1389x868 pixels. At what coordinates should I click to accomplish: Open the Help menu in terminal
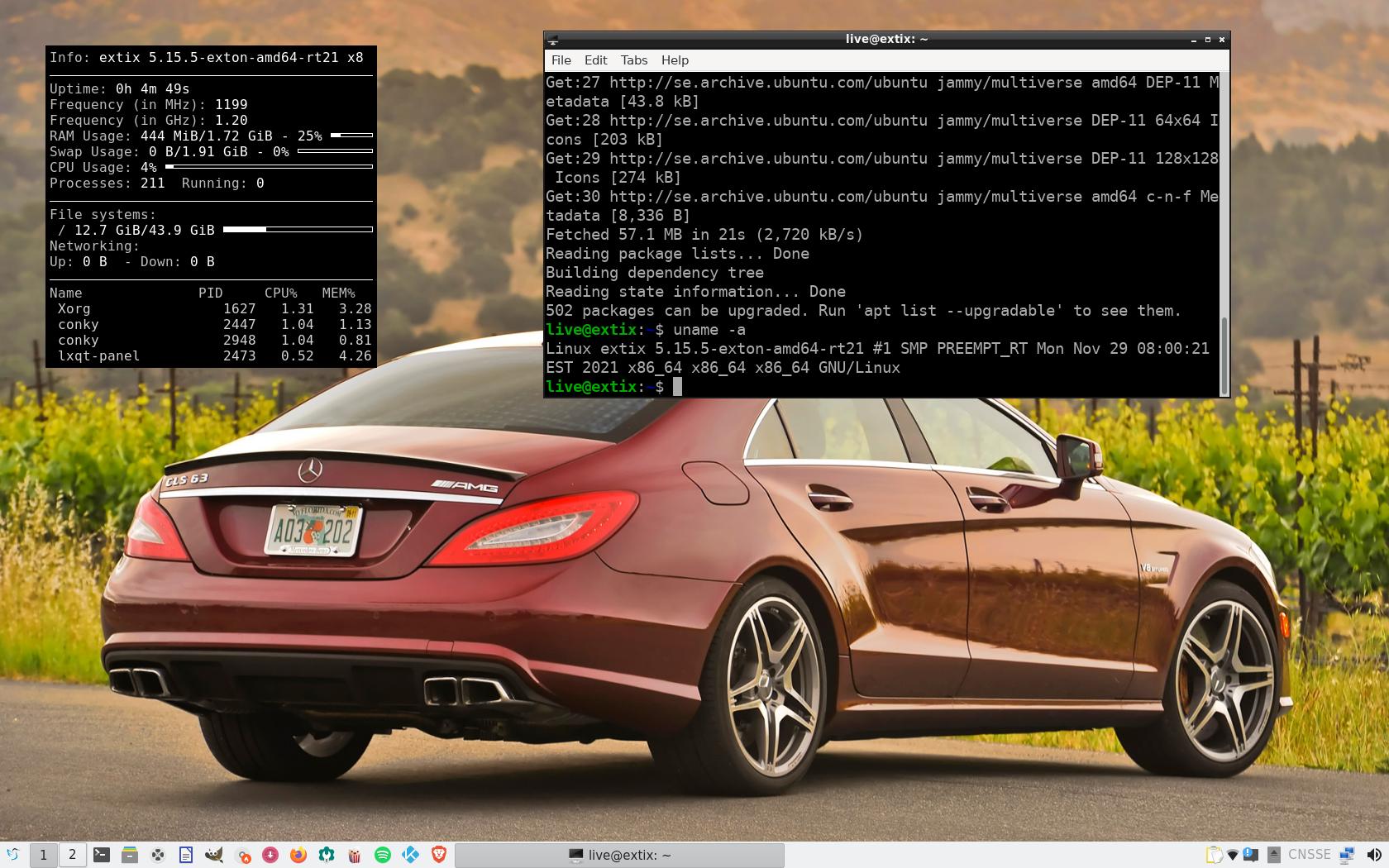[675, 60]
